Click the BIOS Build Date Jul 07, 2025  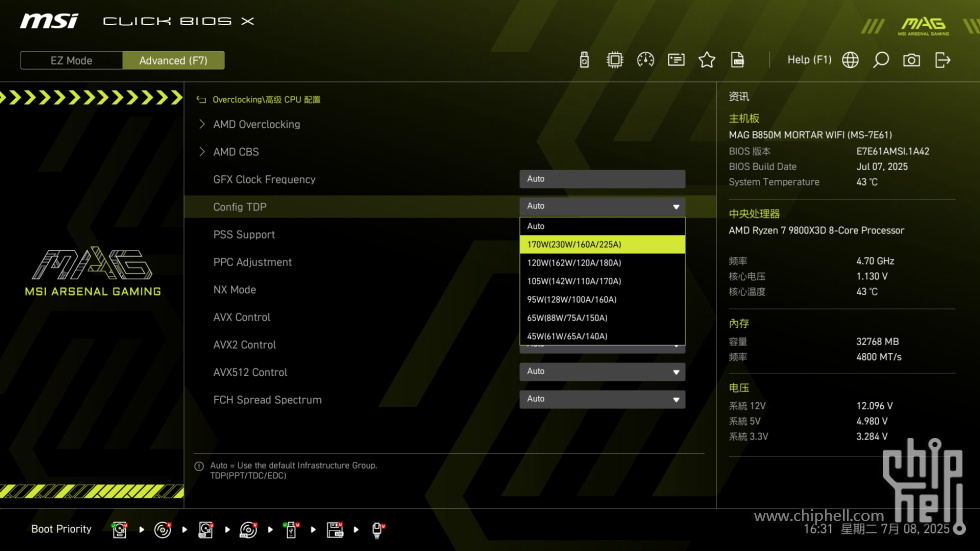(882, 167)
